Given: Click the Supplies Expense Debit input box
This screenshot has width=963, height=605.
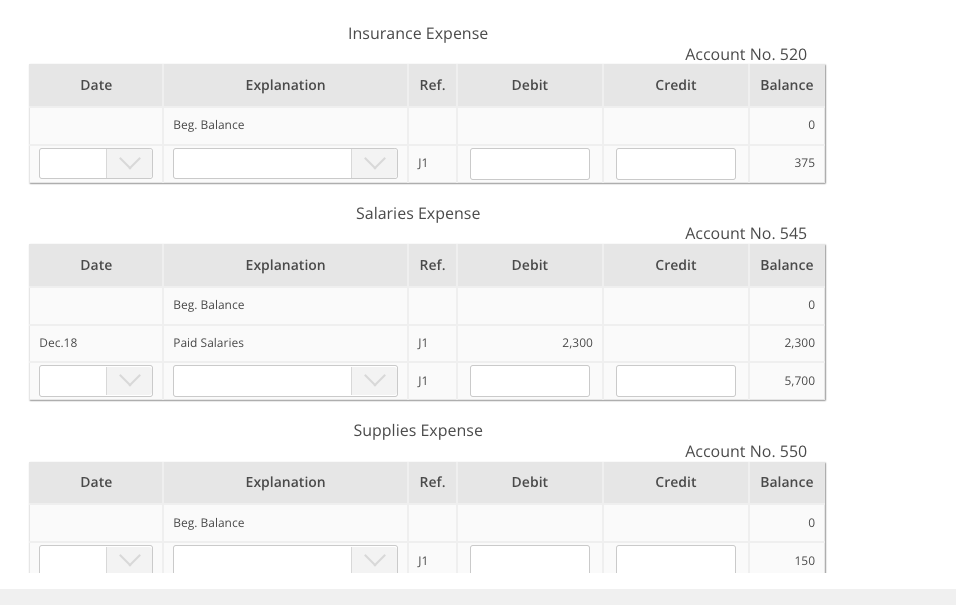Looking at the screenshot, I should (529, 559).
